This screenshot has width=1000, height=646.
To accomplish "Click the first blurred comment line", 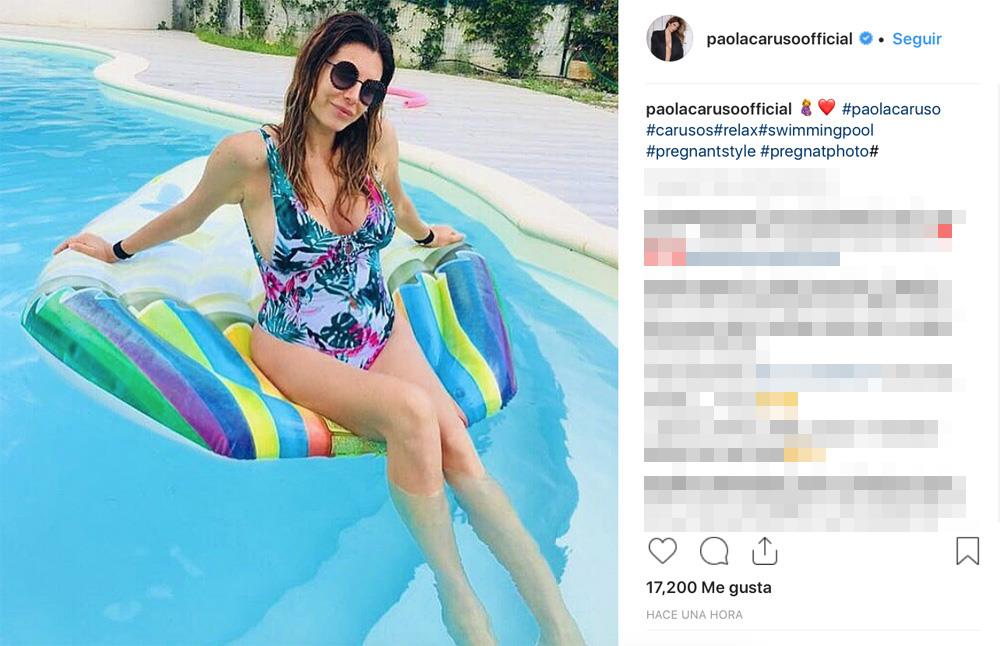I will click(x=742, y=182).
